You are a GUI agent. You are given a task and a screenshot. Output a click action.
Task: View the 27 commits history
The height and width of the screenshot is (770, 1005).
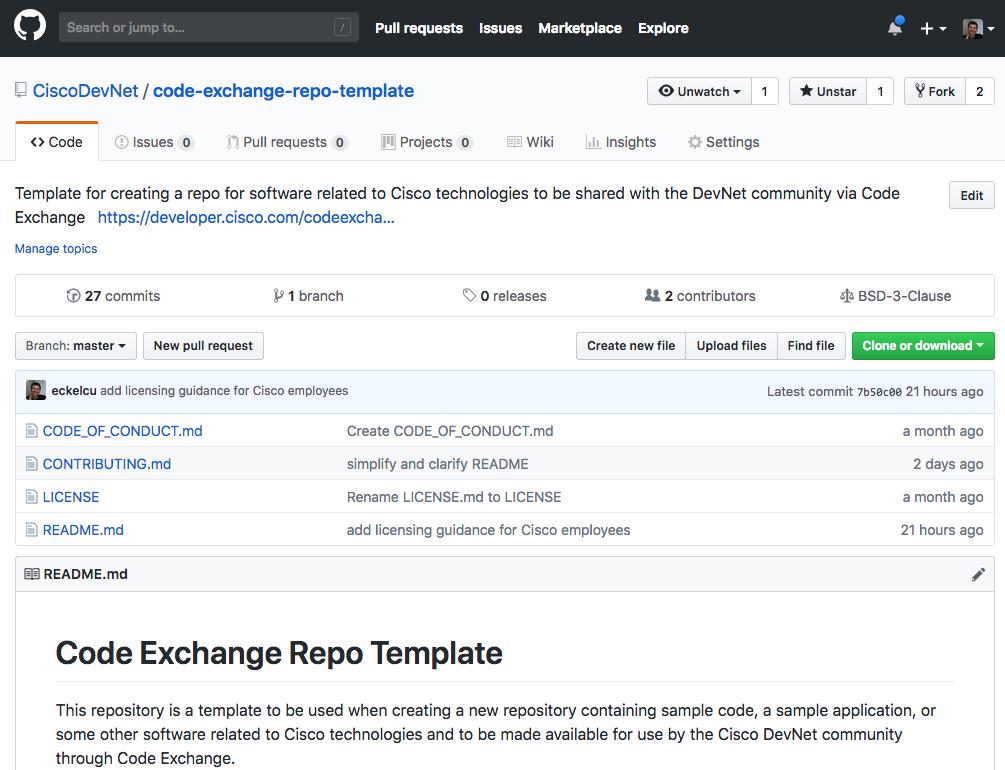pos(113,296)
